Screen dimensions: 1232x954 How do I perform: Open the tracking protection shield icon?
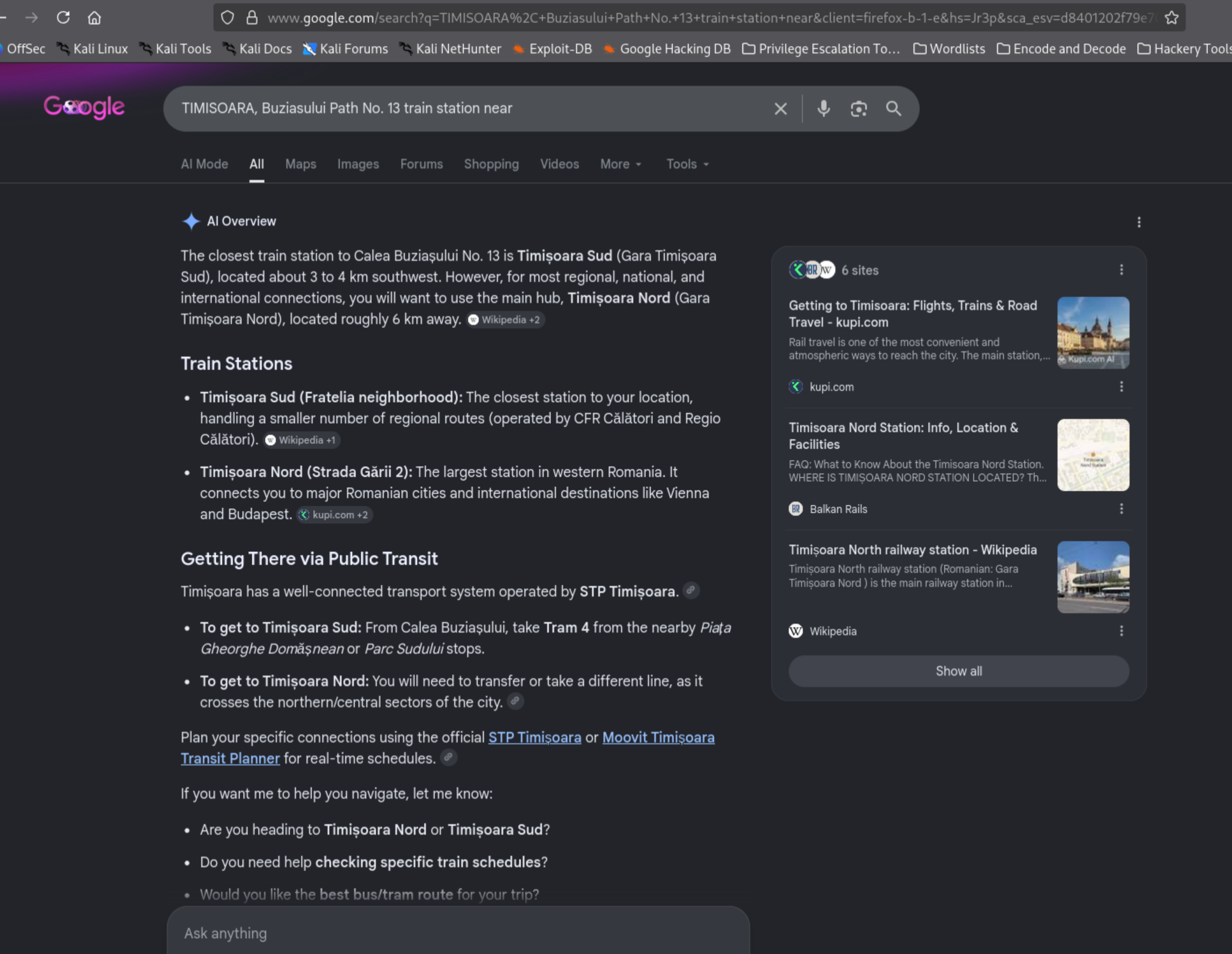tap(227, 18)
